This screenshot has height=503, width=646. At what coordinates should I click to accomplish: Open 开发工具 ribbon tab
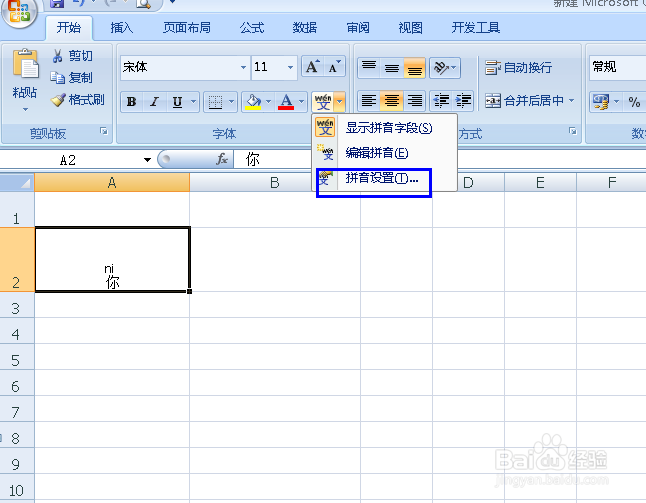click(x=475, y=28)
